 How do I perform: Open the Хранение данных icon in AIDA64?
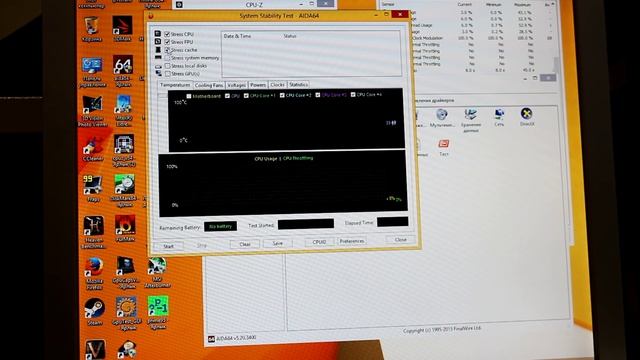pyautogui.click(x=471, y=120)
